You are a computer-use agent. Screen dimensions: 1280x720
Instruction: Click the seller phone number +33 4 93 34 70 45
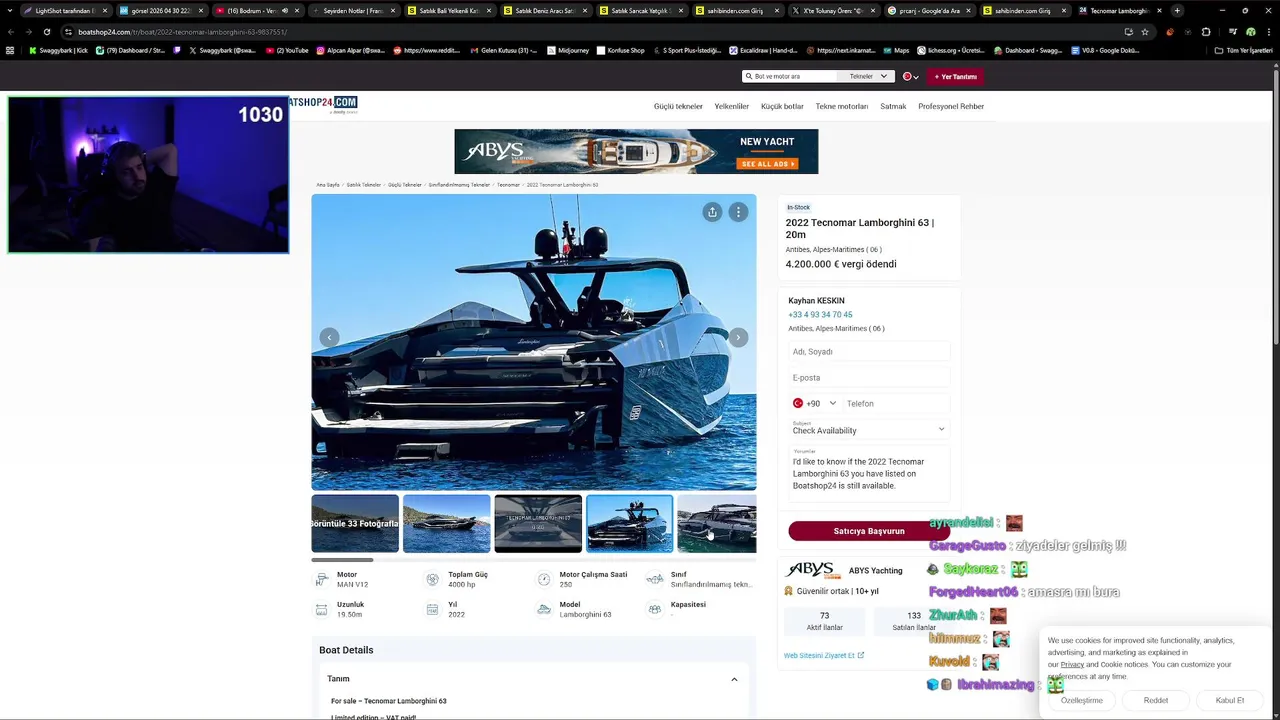tap(820, 314)
